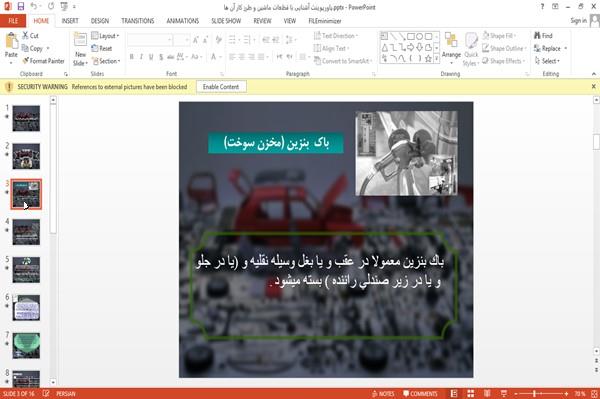
Task: Click the Find binoculars icon
Action: pos(537,36)
